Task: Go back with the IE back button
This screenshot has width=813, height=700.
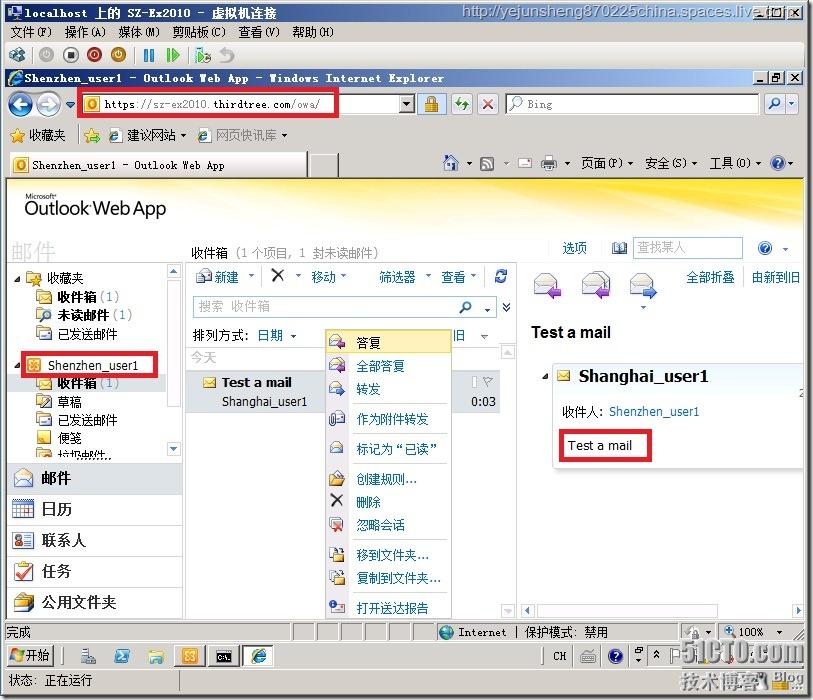Action: click(x=20, y=105)
